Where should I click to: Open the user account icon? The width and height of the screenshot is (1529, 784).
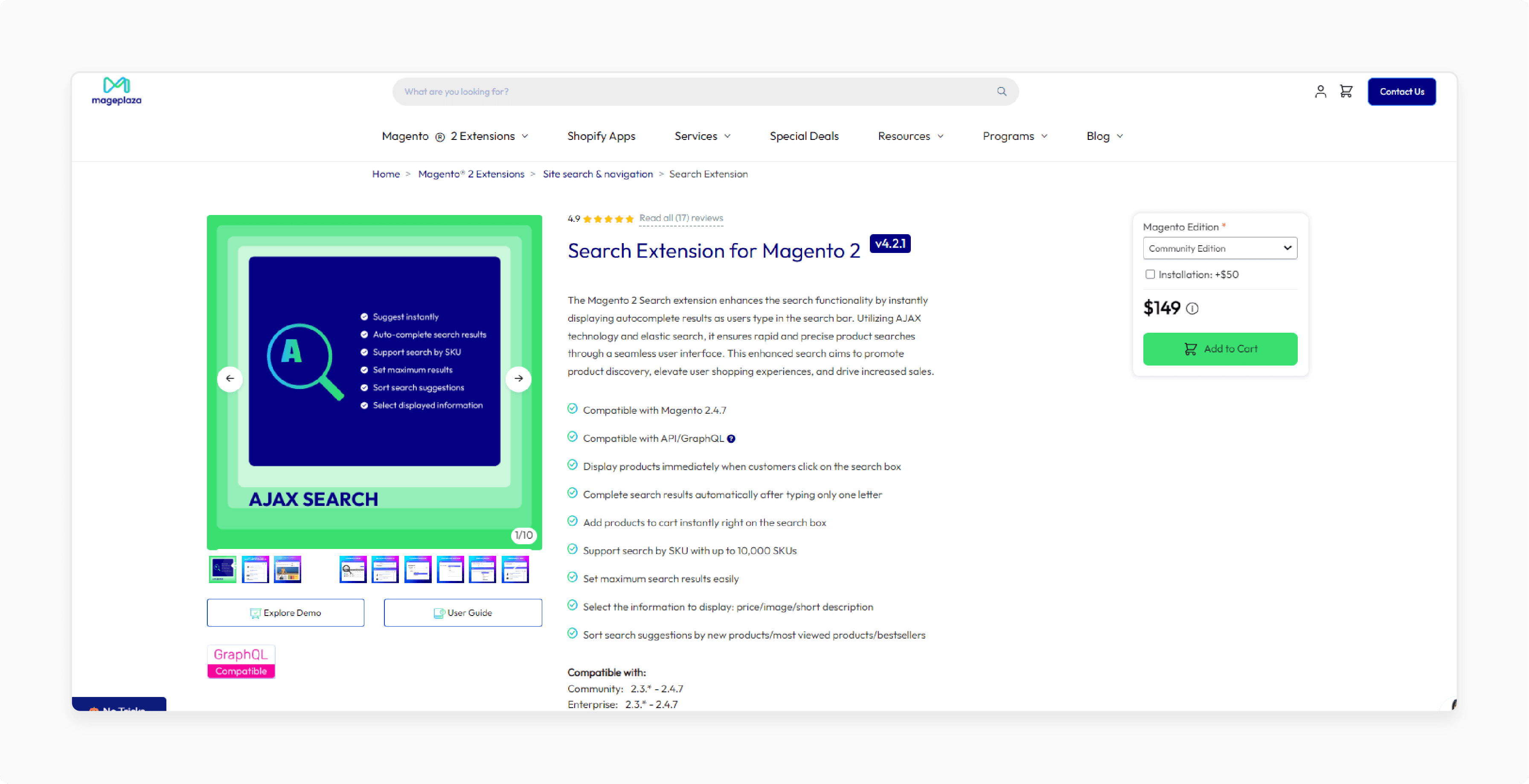pyautogui.click(x=1320, y=91)
